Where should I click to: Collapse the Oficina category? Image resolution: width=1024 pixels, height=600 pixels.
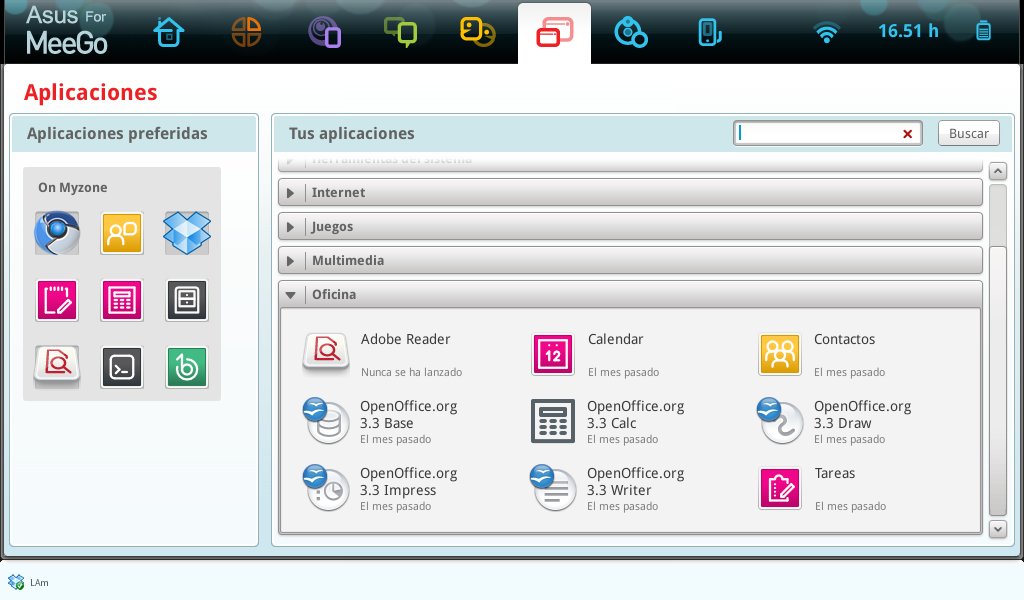tap(630, 294)
